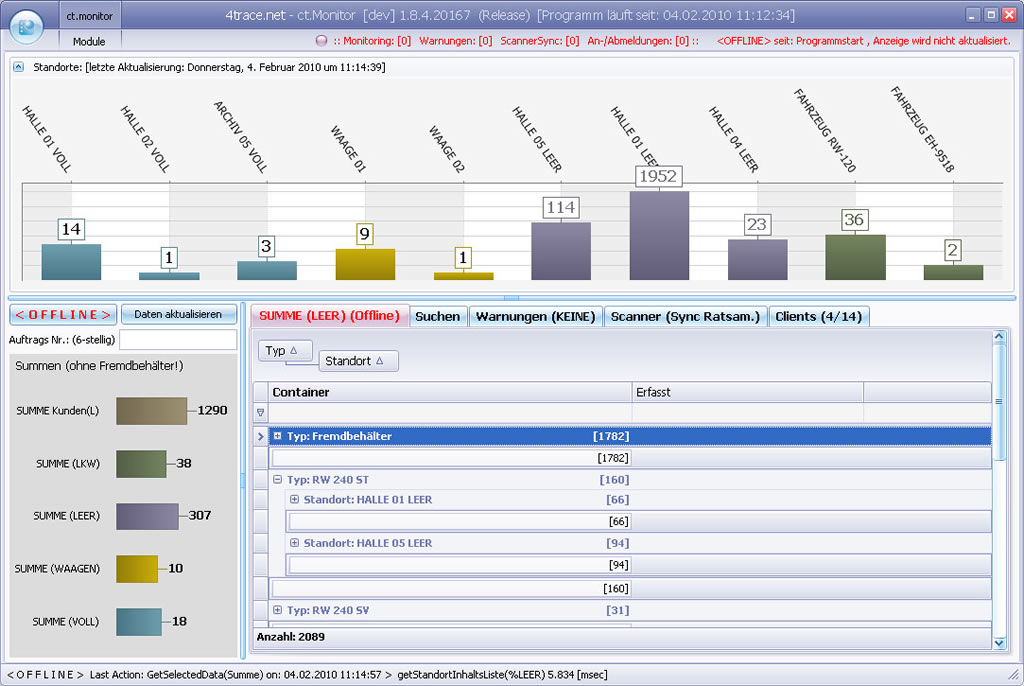
Task: Click the red OFFLINE button
Action: 63,314
